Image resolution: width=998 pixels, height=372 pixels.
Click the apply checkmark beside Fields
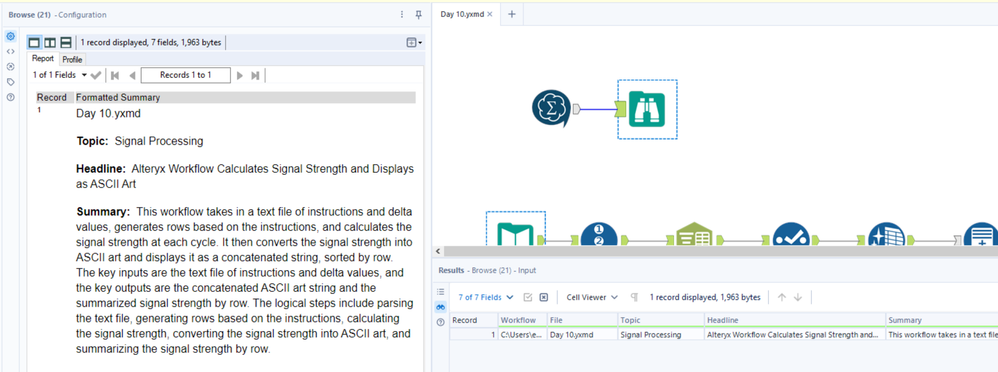click(x=96, y=75)
